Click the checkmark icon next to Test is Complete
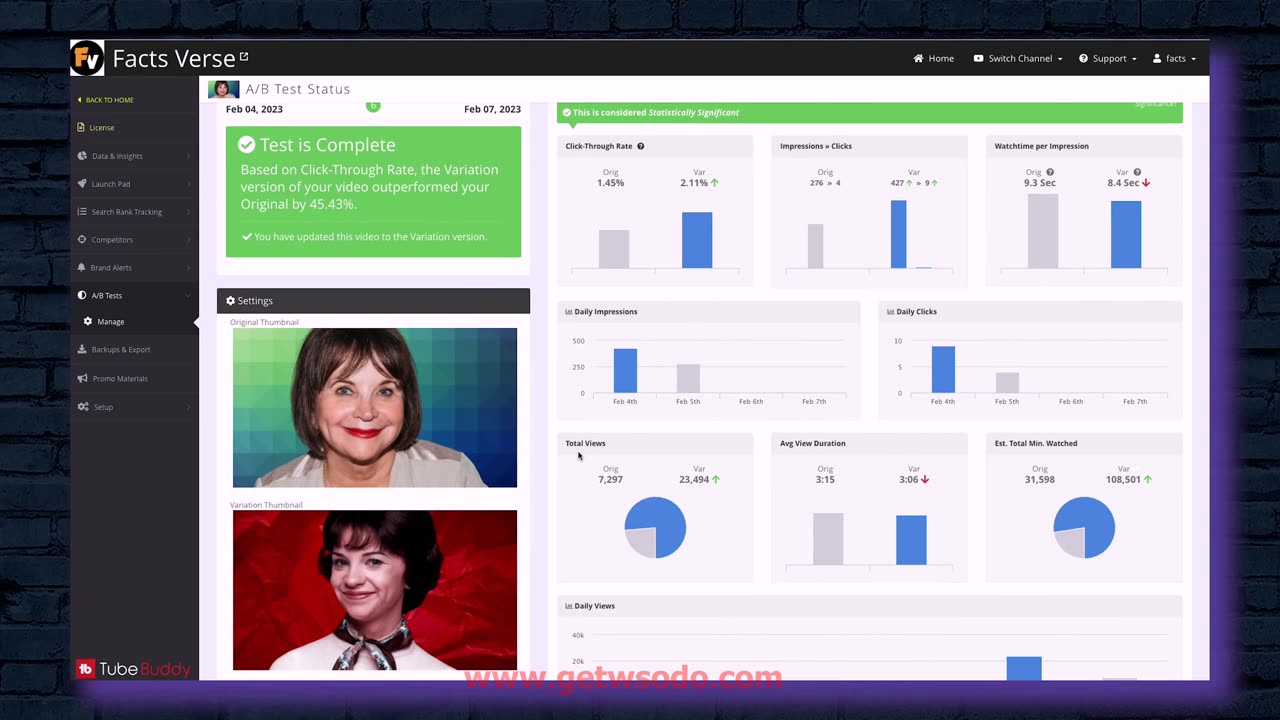Viewport: 1280px width, 720px height. point(246,145)
